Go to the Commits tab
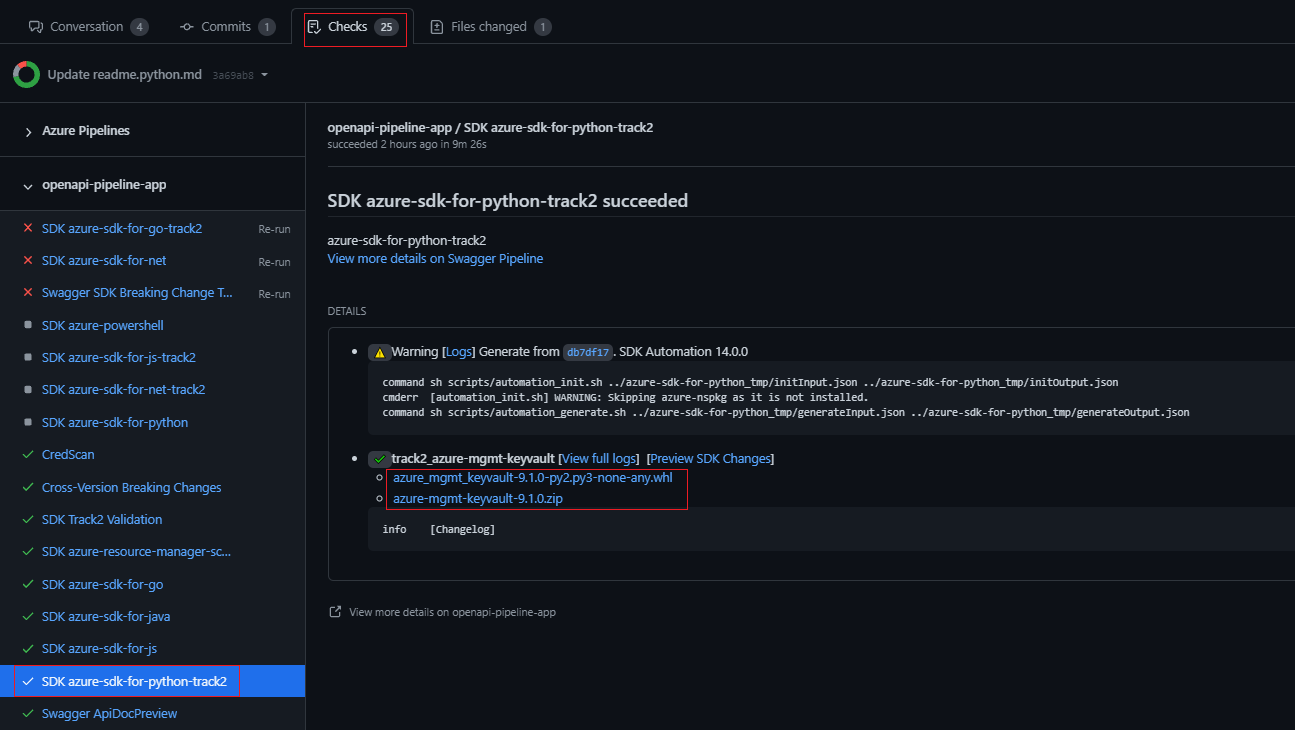 [226, 27]
